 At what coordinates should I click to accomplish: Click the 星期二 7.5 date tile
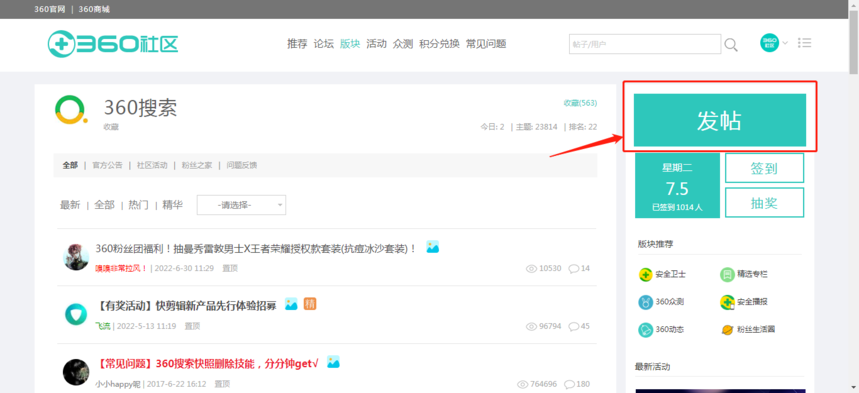click(x=677, y=185)
